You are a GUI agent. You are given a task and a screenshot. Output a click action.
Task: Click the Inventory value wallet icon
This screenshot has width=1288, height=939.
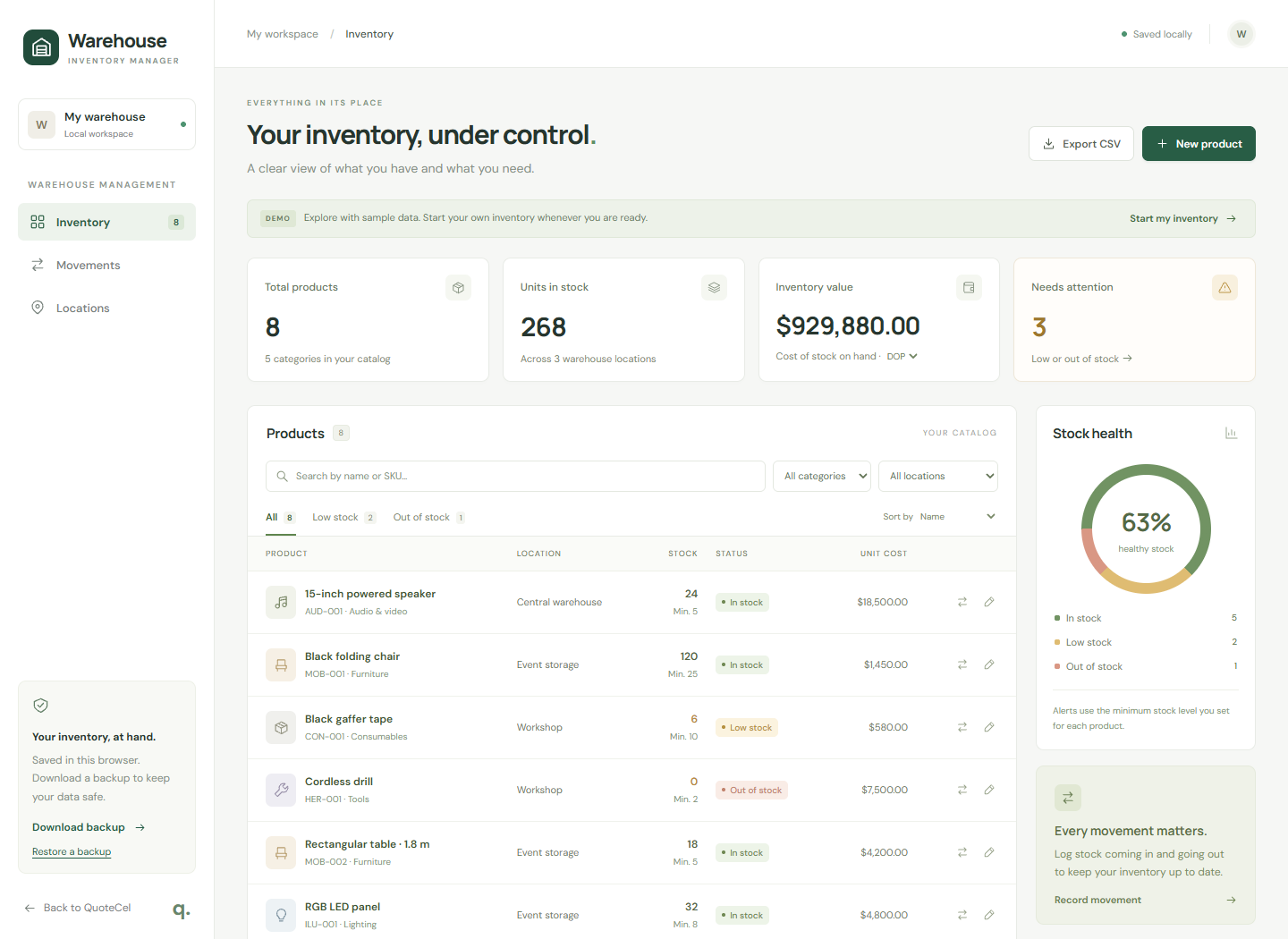[x=969, y=287]
